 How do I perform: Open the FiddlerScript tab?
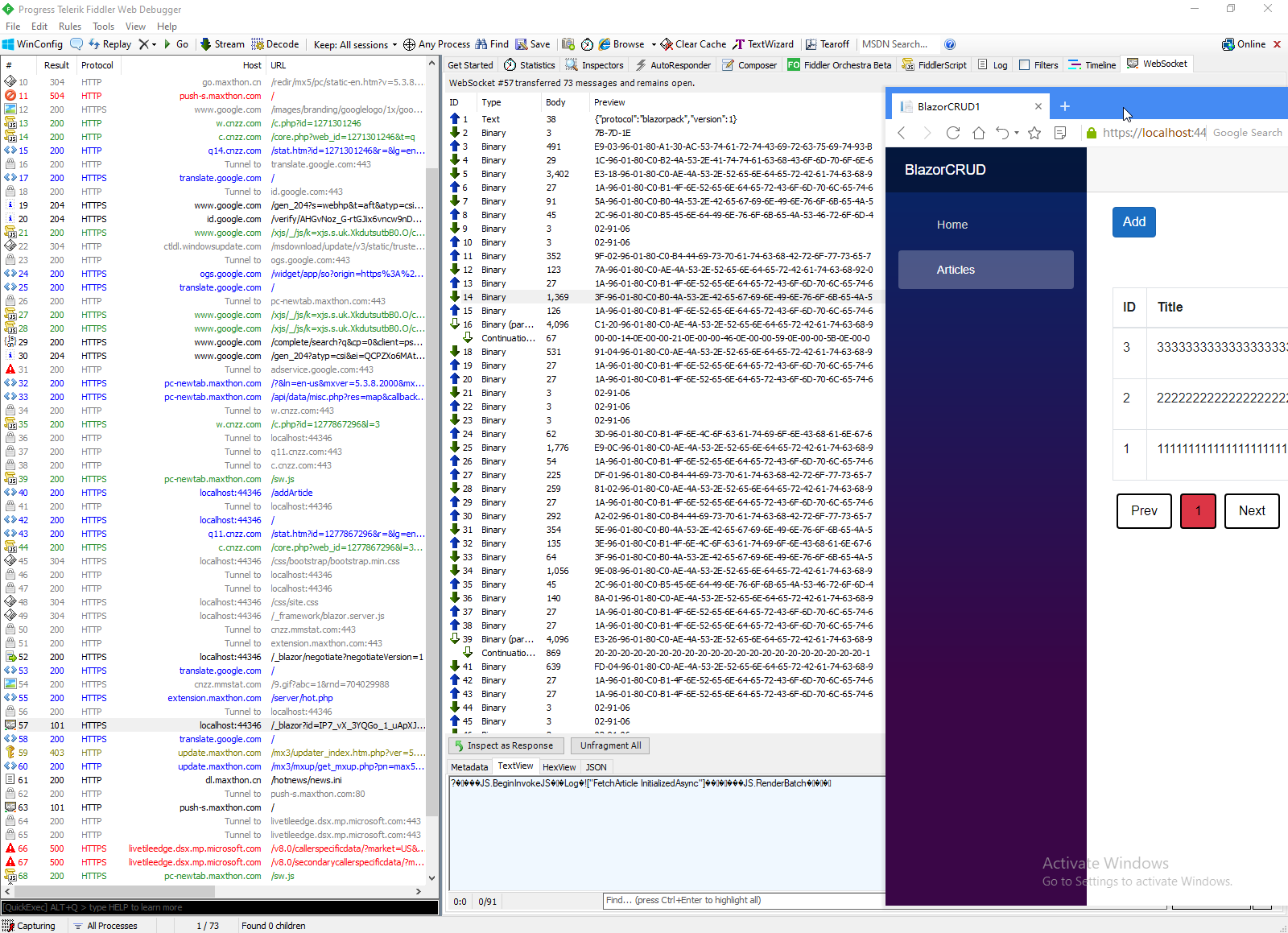click(935, 65)
